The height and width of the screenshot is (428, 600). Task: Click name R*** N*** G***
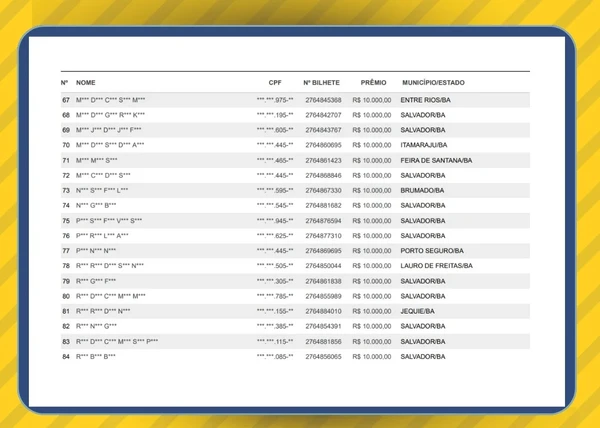click(96, 326)
